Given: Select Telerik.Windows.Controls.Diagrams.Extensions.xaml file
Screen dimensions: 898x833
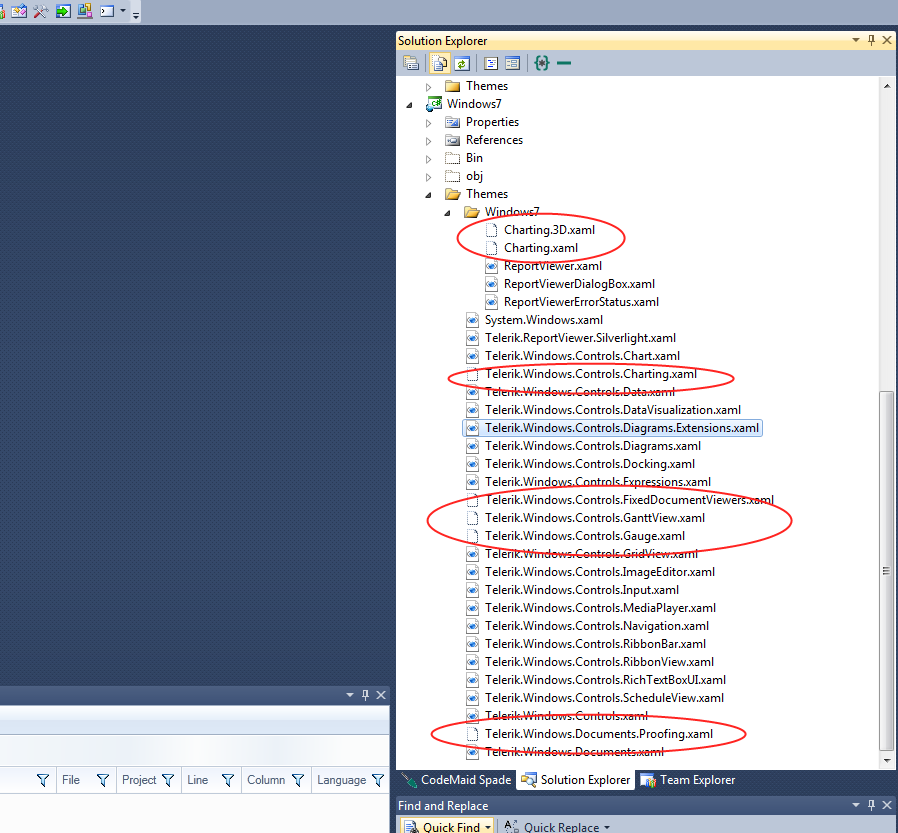Looking at the screenshot, I should pos(621,428).
